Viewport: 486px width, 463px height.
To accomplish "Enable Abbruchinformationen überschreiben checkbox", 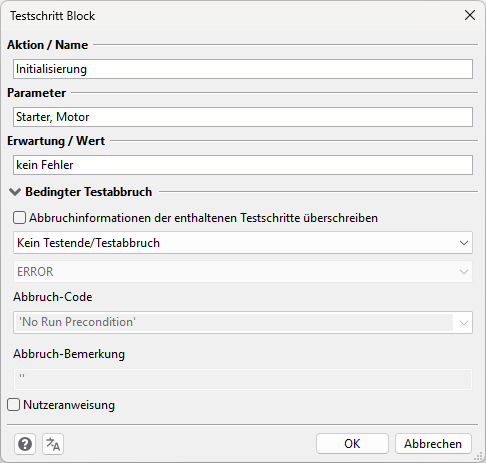I will point(19,218).
